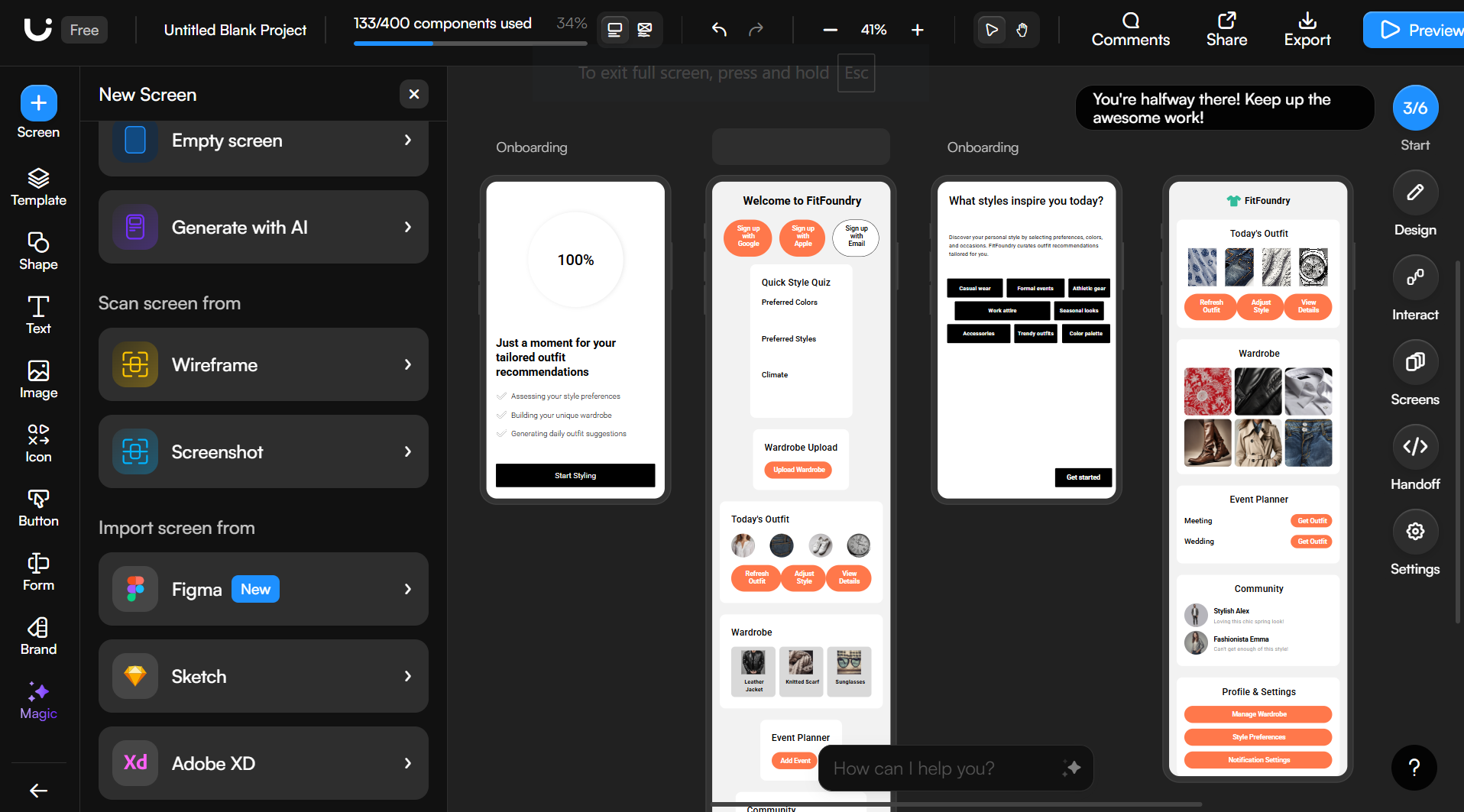
Task: Select the Button component tool
Action: coord(38,508)
